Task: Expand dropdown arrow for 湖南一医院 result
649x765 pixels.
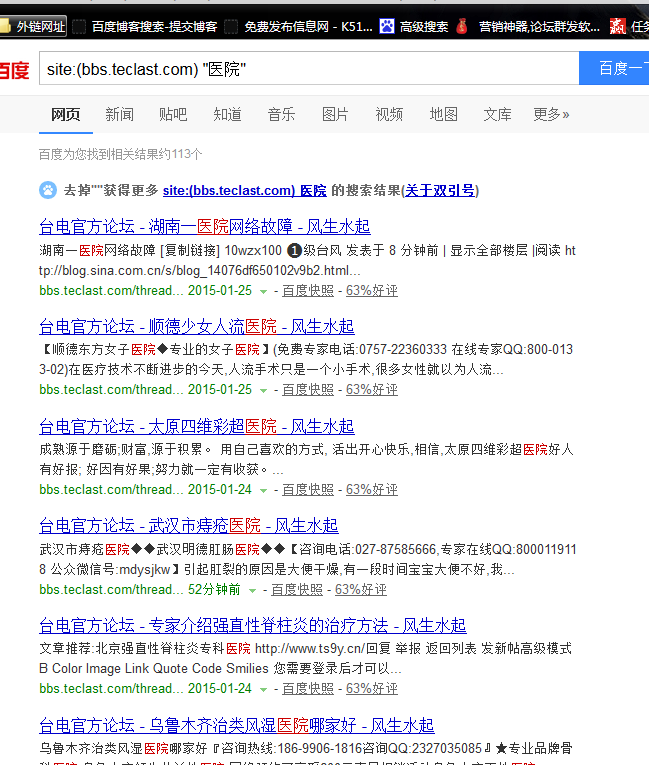Action: pyautogui.click(x=264, y=292)
